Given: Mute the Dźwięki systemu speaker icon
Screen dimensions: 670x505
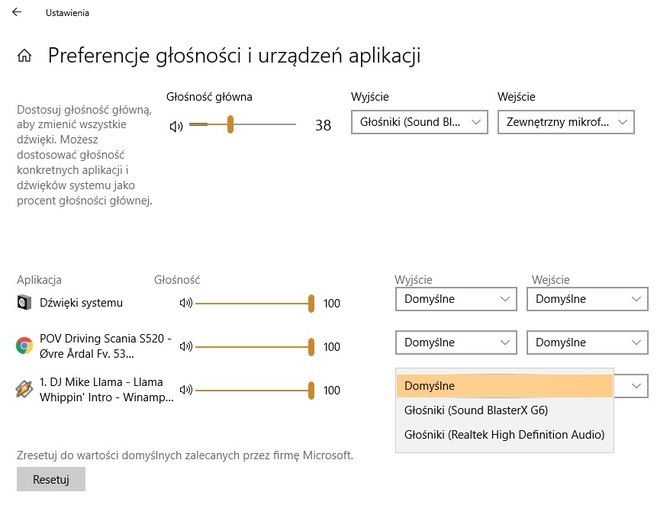Looking at the screenshot, I should (x=184, y=303).
